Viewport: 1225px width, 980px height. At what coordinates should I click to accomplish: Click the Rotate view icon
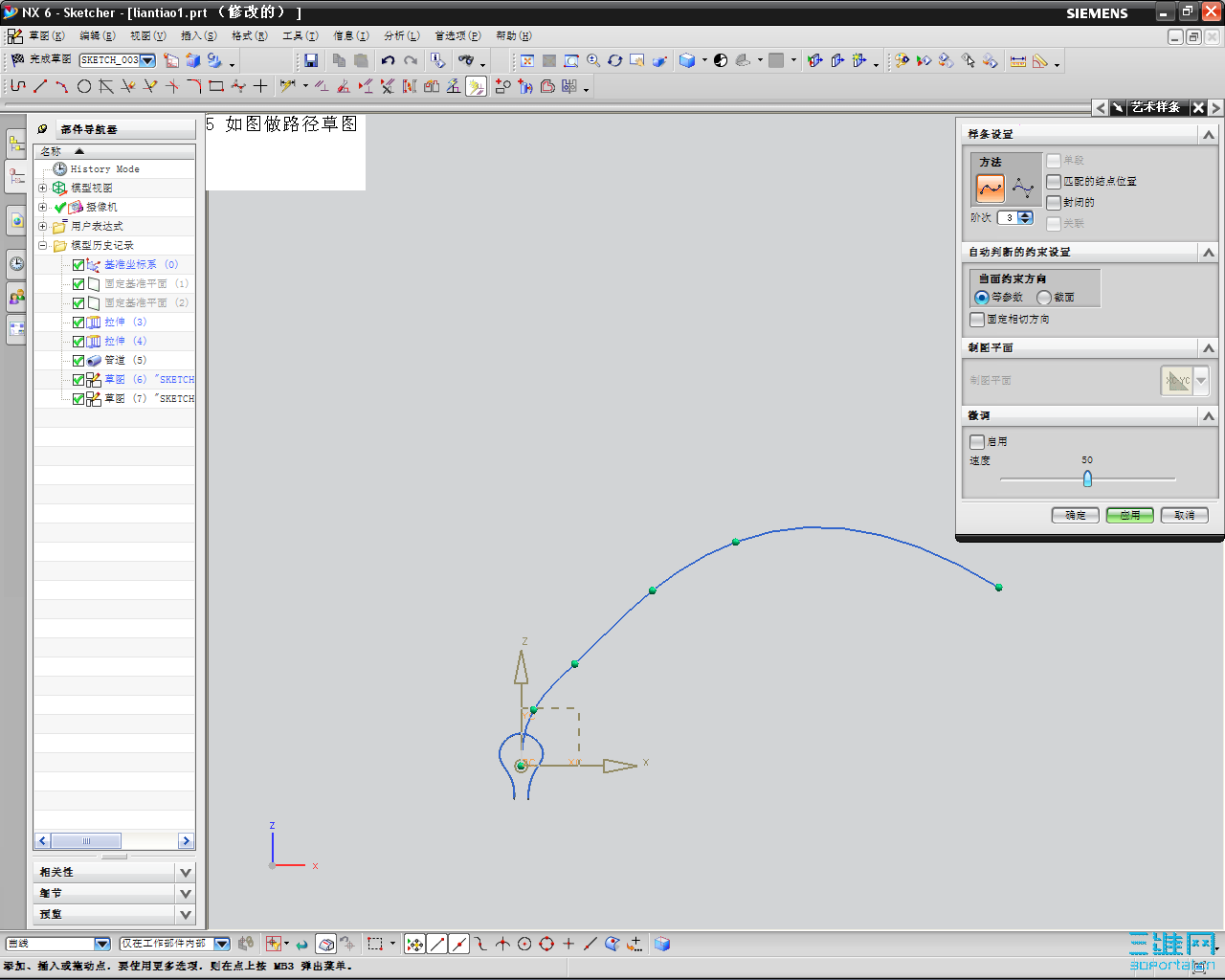tap(615, 60)
